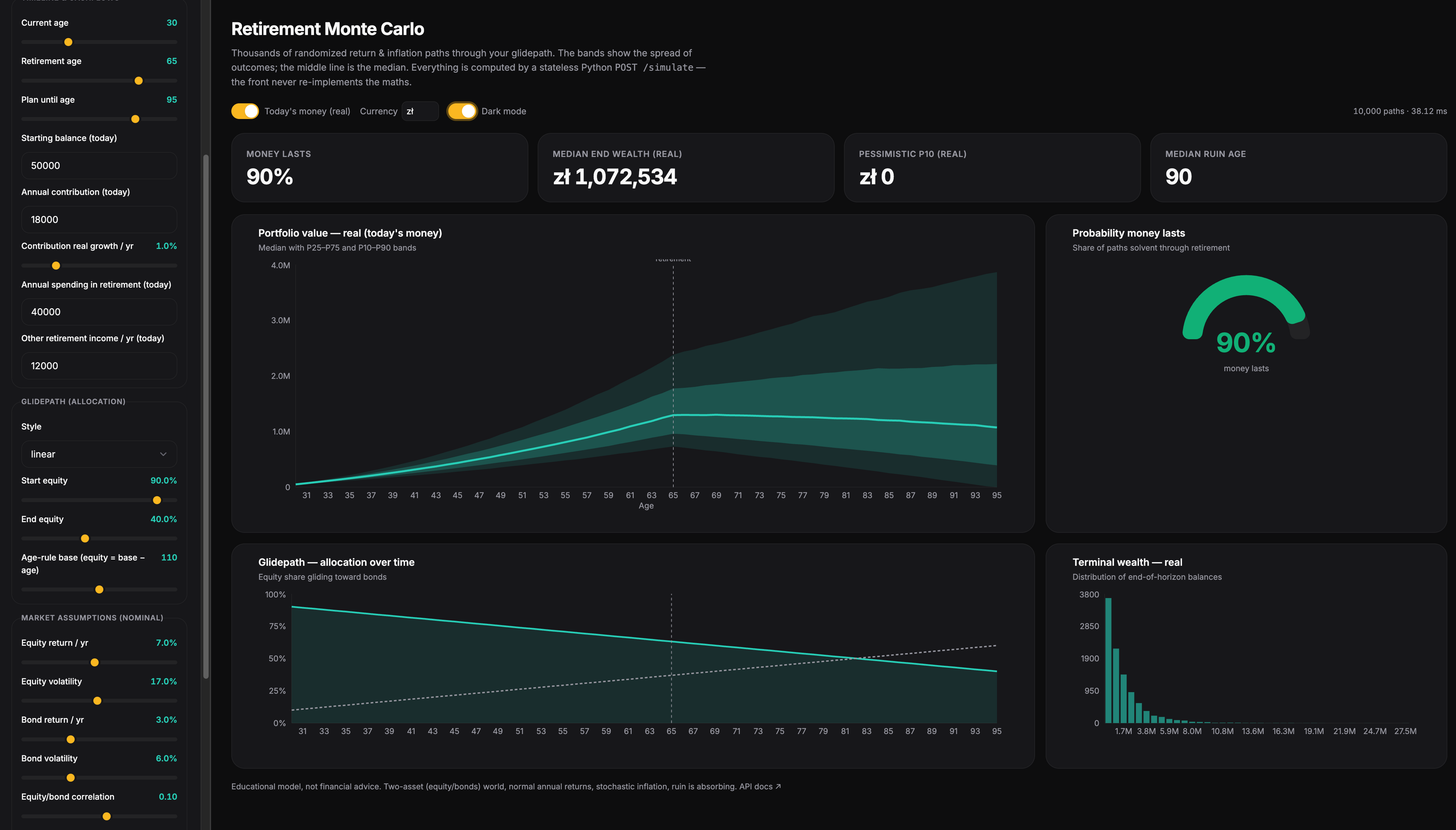This screenshot has width=1456, height=830.
Task: Adjust the Age-rule base slider
Action: click(x=99, y=589)
